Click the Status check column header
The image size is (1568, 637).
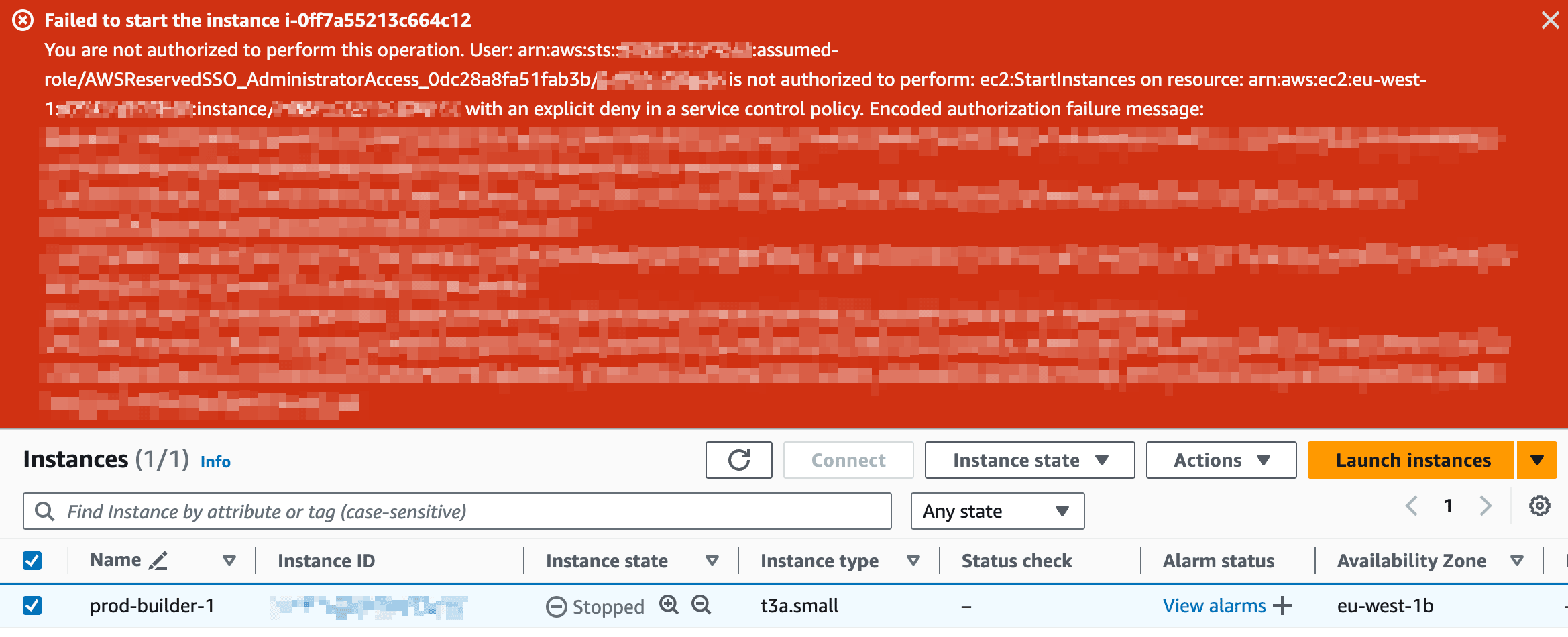pos(1017,561)
